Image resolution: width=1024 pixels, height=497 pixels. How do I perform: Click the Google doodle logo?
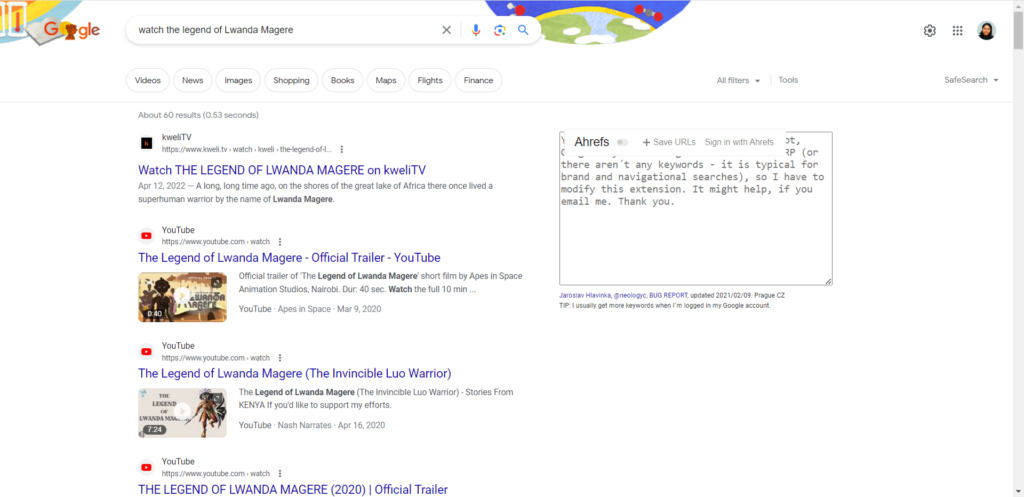[x=72, y=30]
